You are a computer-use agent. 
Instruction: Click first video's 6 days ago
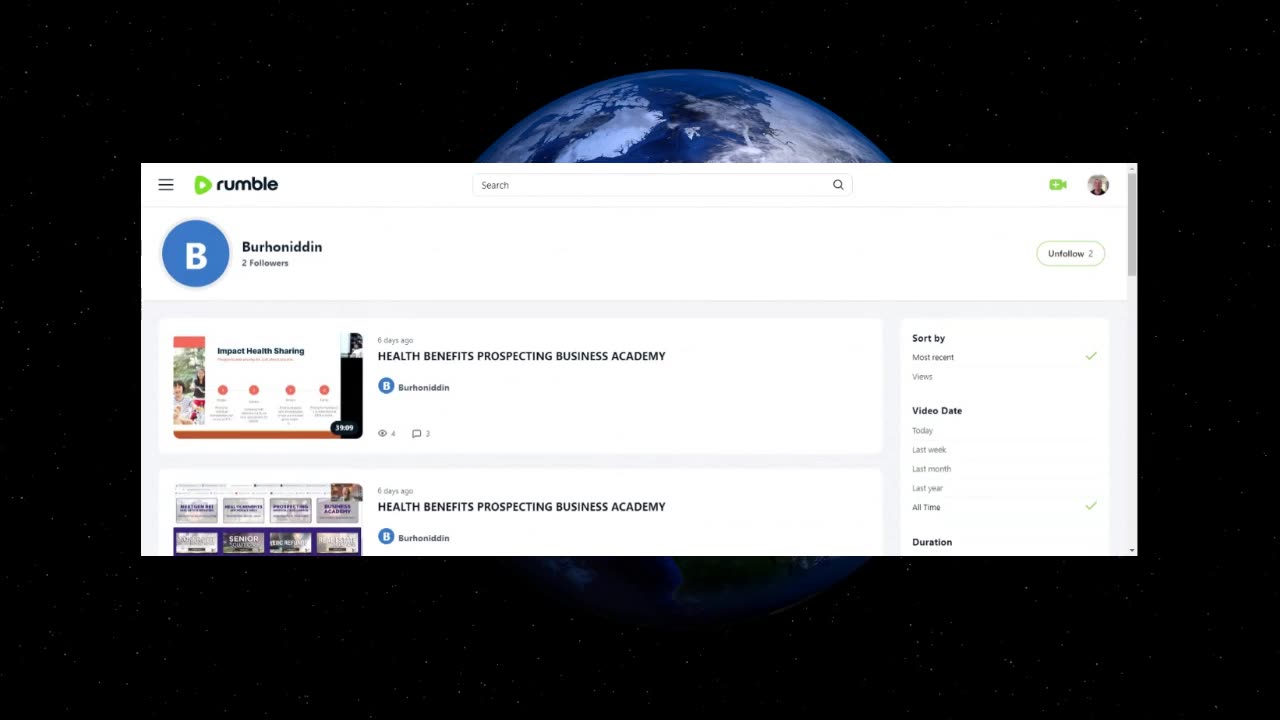[395, 341]
